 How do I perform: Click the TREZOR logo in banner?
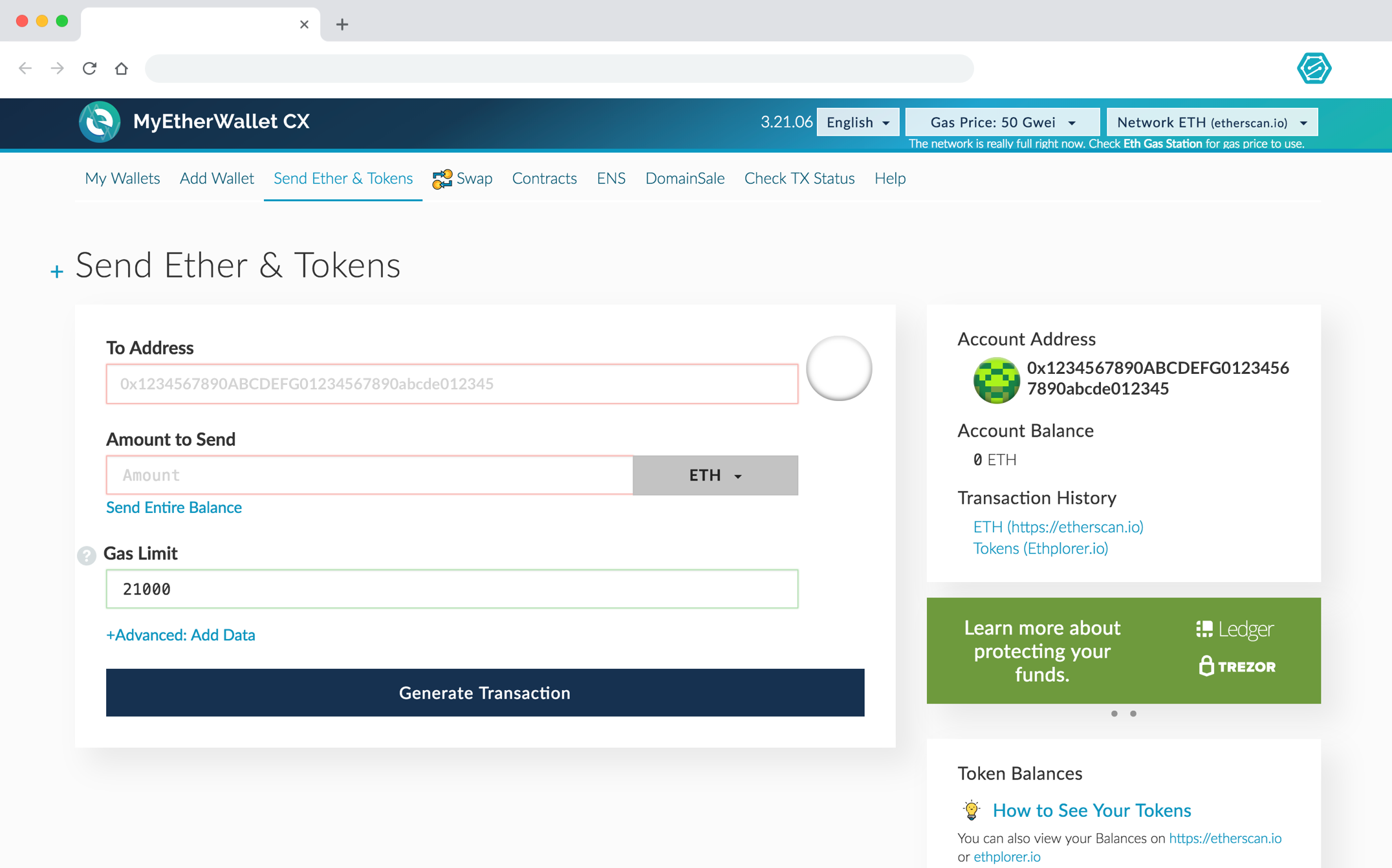click(1237, 666)
